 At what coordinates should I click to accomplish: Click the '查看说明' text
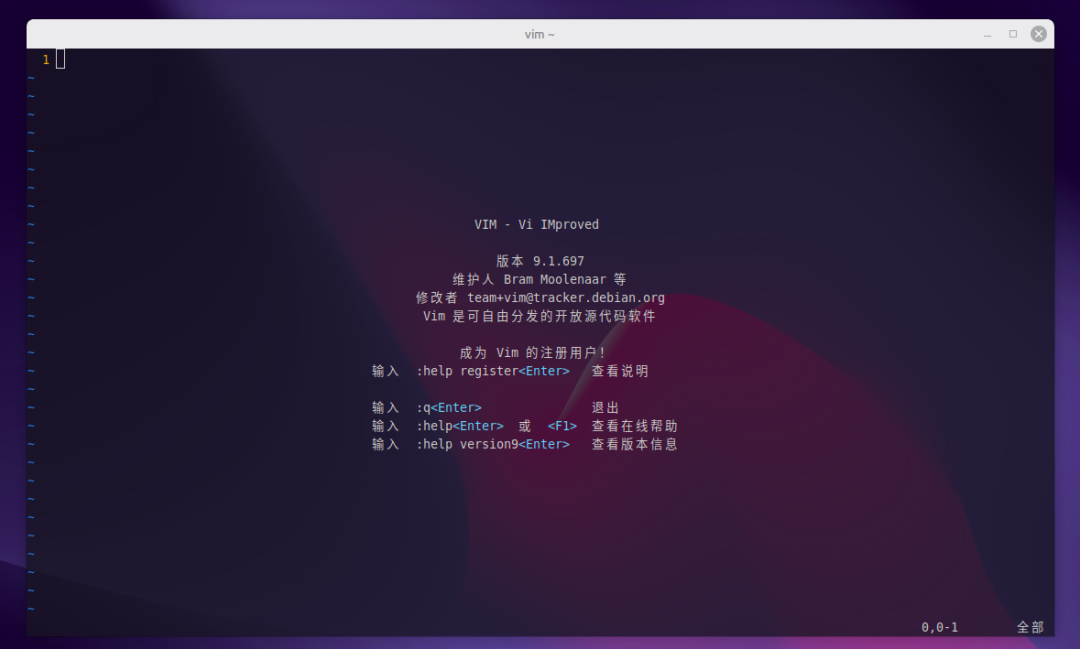620,371
